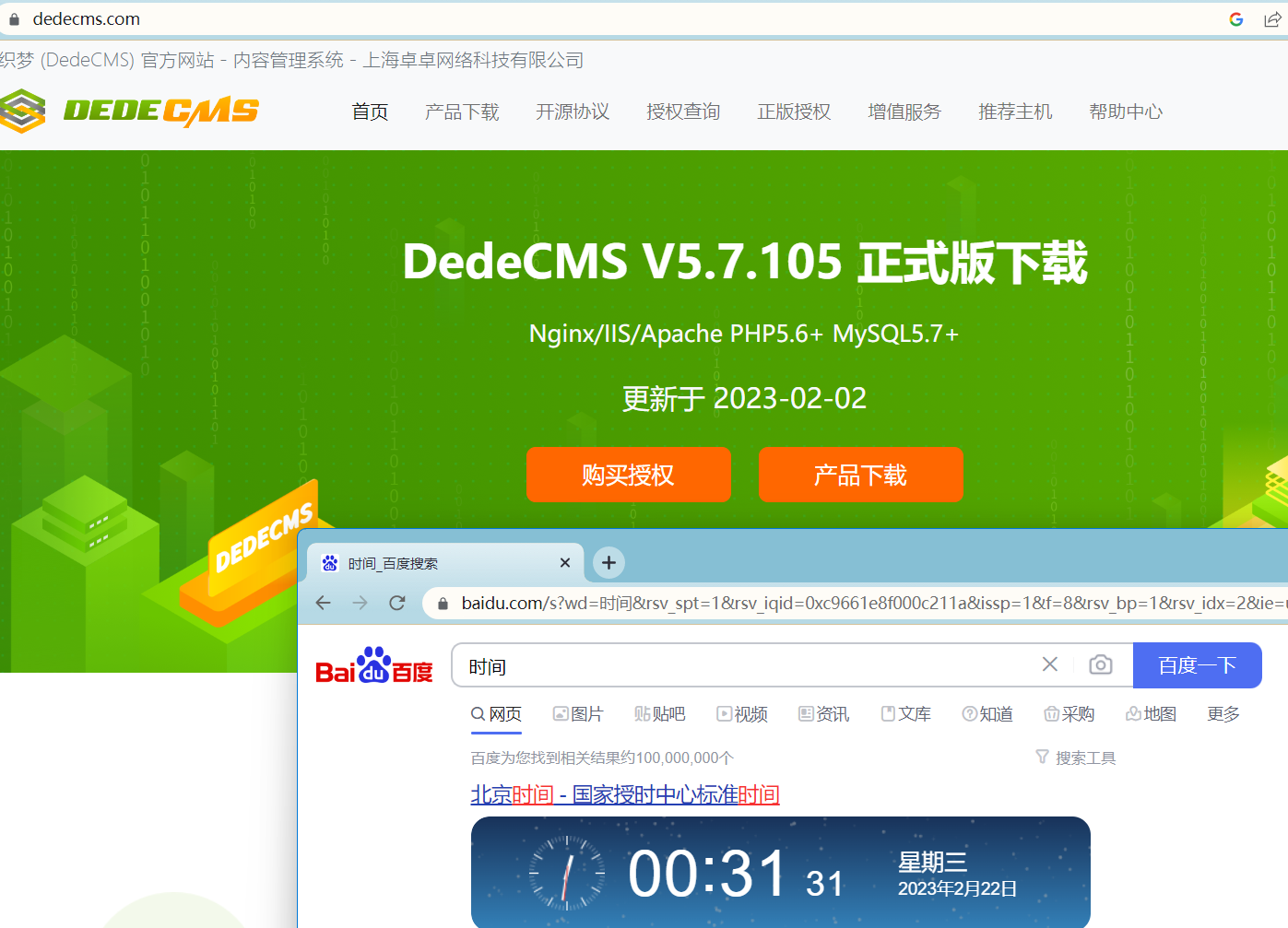Close the 时间_百度搜索 tab
Viewport: 1288px width, 928px height.
(x=565, y=563)
